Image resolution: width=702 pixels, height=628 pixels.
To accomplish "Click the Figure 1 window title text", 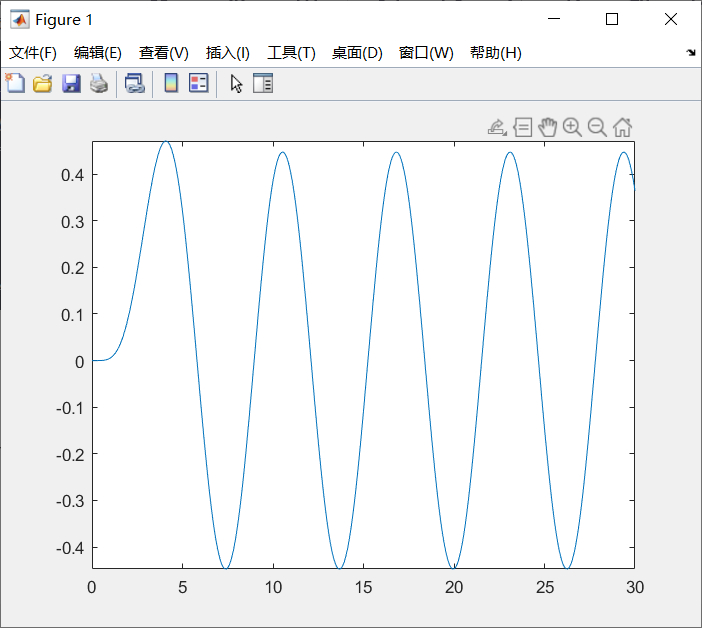I will 64,20.
